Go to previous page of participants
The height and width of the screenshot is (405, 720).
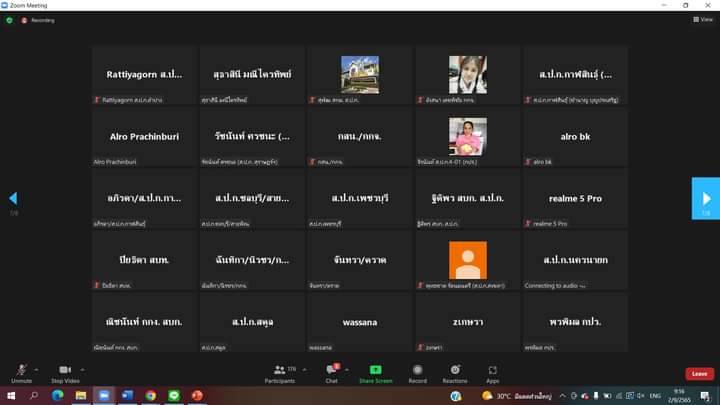13,198
